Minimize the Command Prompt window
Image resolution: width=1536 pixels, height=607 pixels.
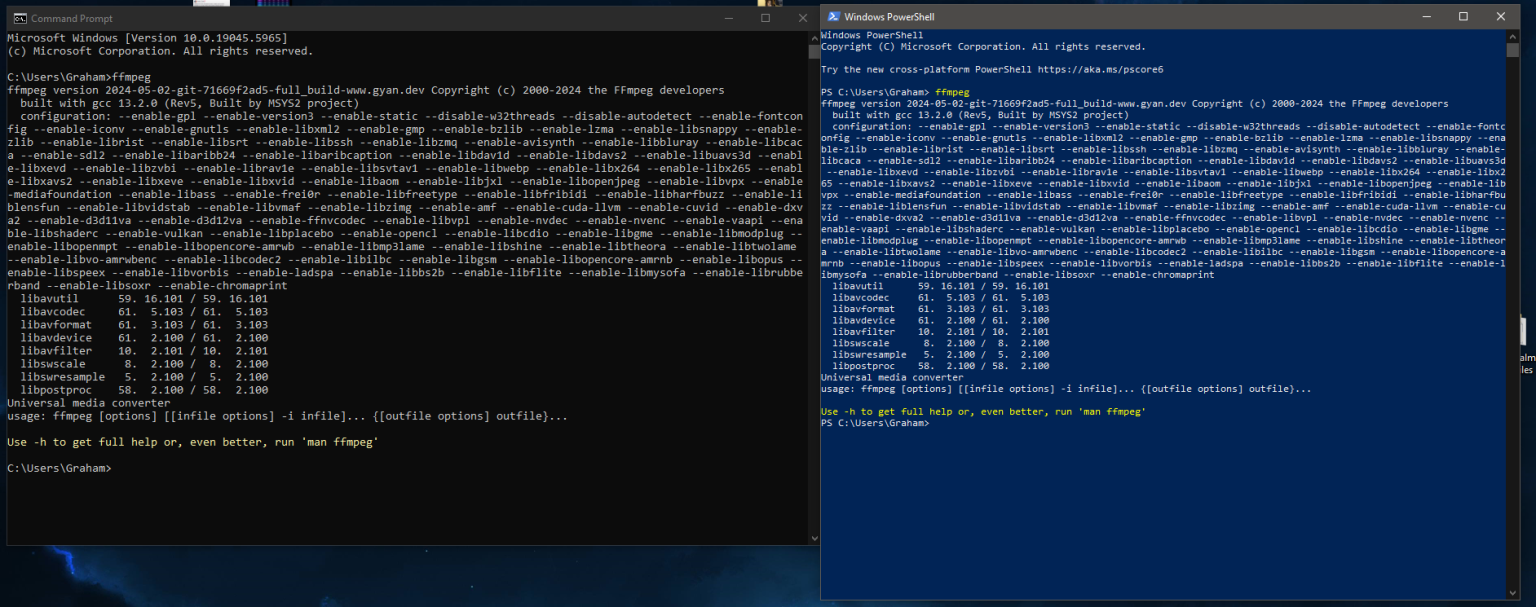click(729, 18)
